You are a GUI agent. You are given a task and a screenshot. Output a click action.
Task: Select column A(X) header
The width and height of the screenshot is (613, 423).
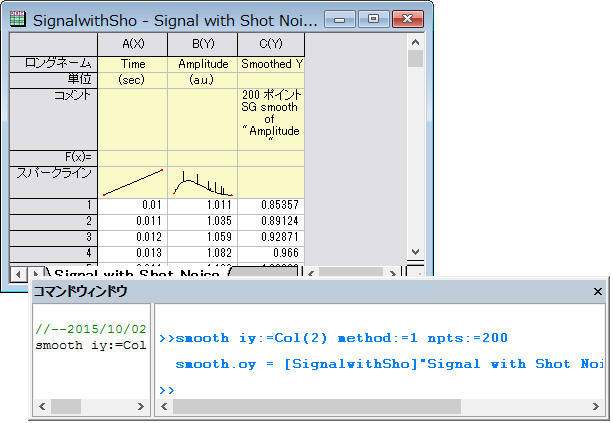133,44
